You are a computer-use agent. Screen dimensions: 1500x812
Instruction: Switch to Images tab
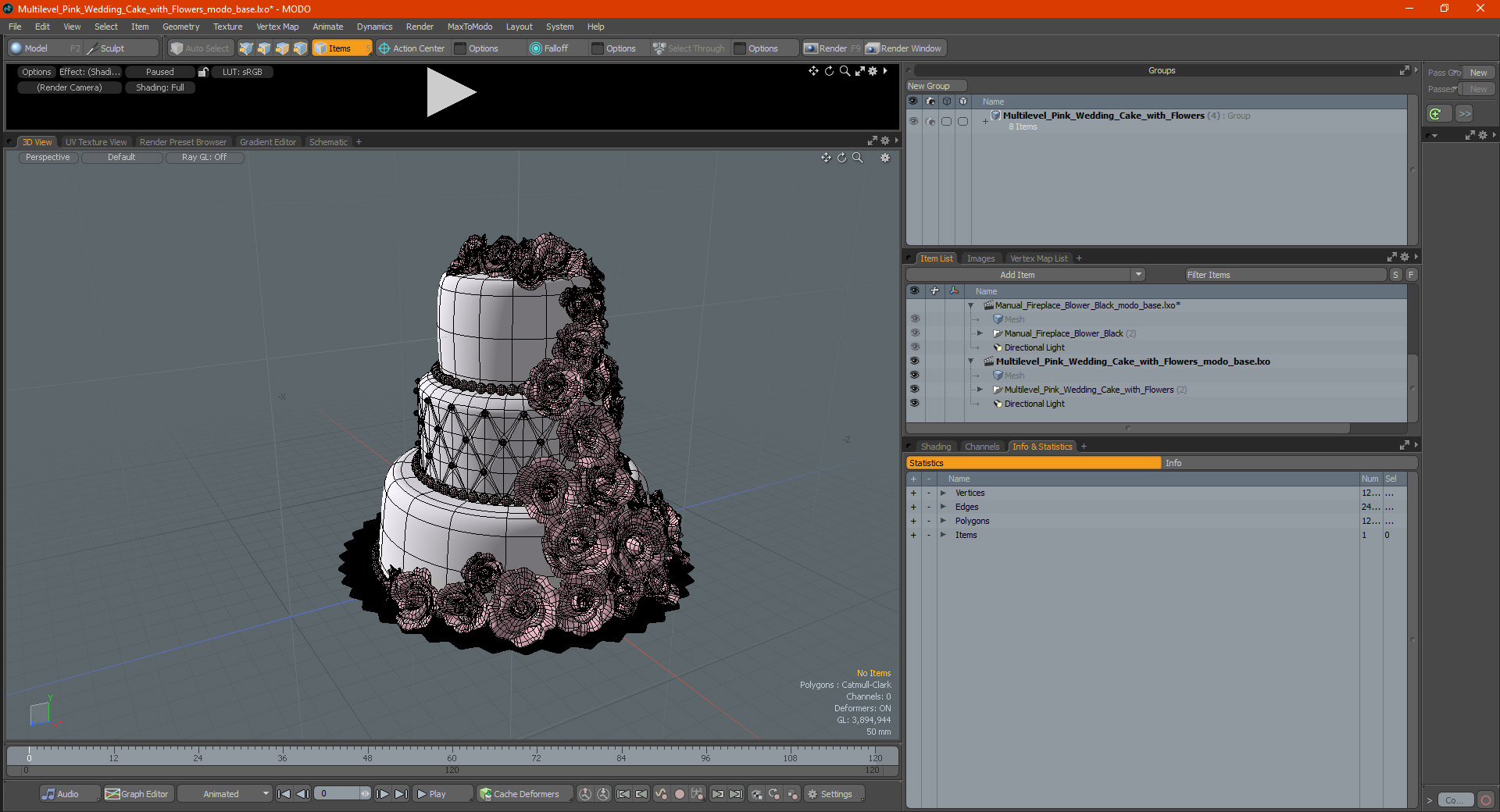click(x=980, y=258)
